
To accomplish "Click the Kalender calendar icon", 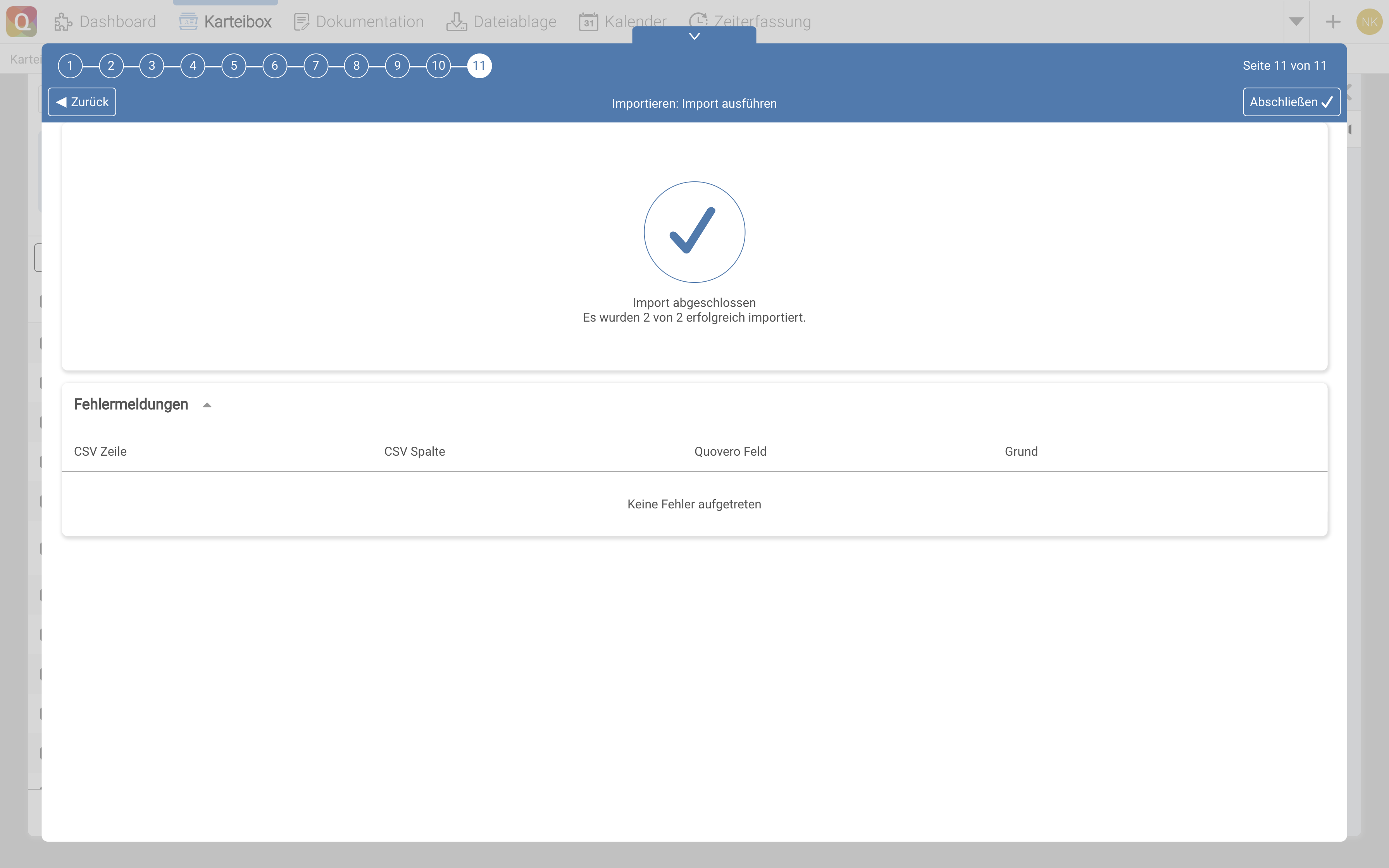I will pyautogui.click(x=588, y=22).
